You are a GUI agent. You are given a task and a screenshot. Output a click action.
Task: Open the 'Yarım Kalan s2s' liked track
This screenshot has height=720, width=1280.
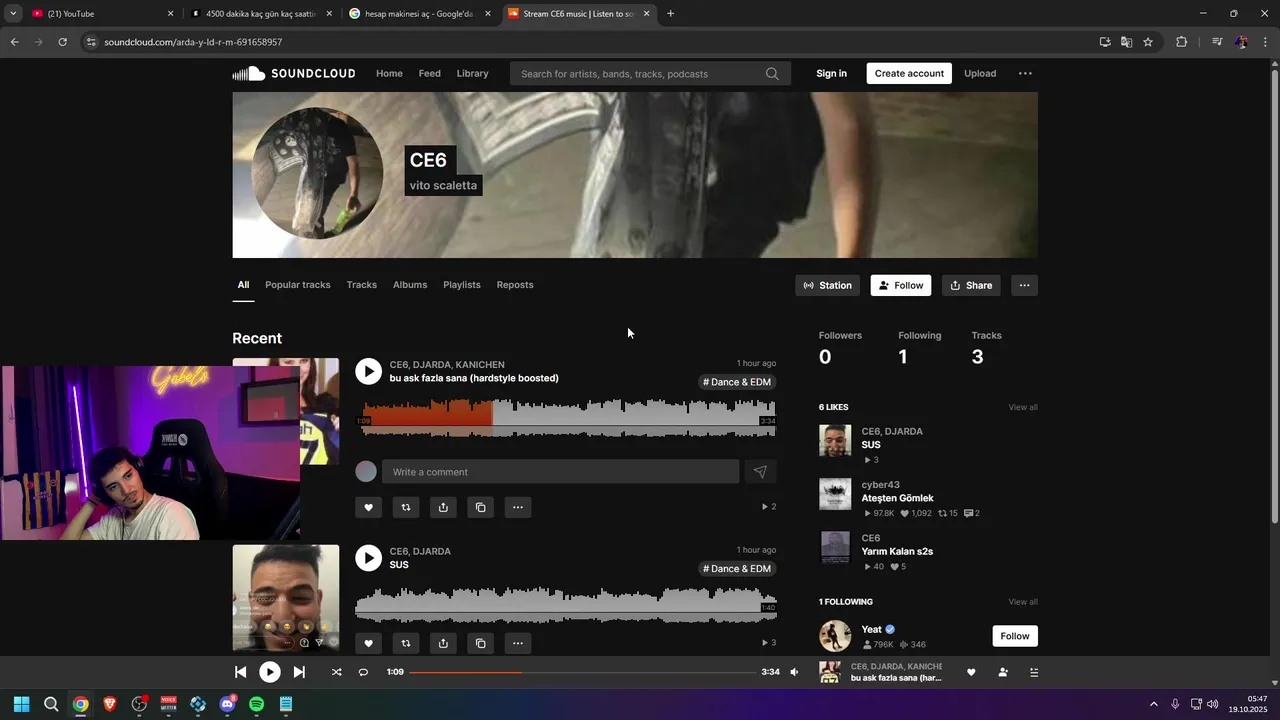coord(897,551)
